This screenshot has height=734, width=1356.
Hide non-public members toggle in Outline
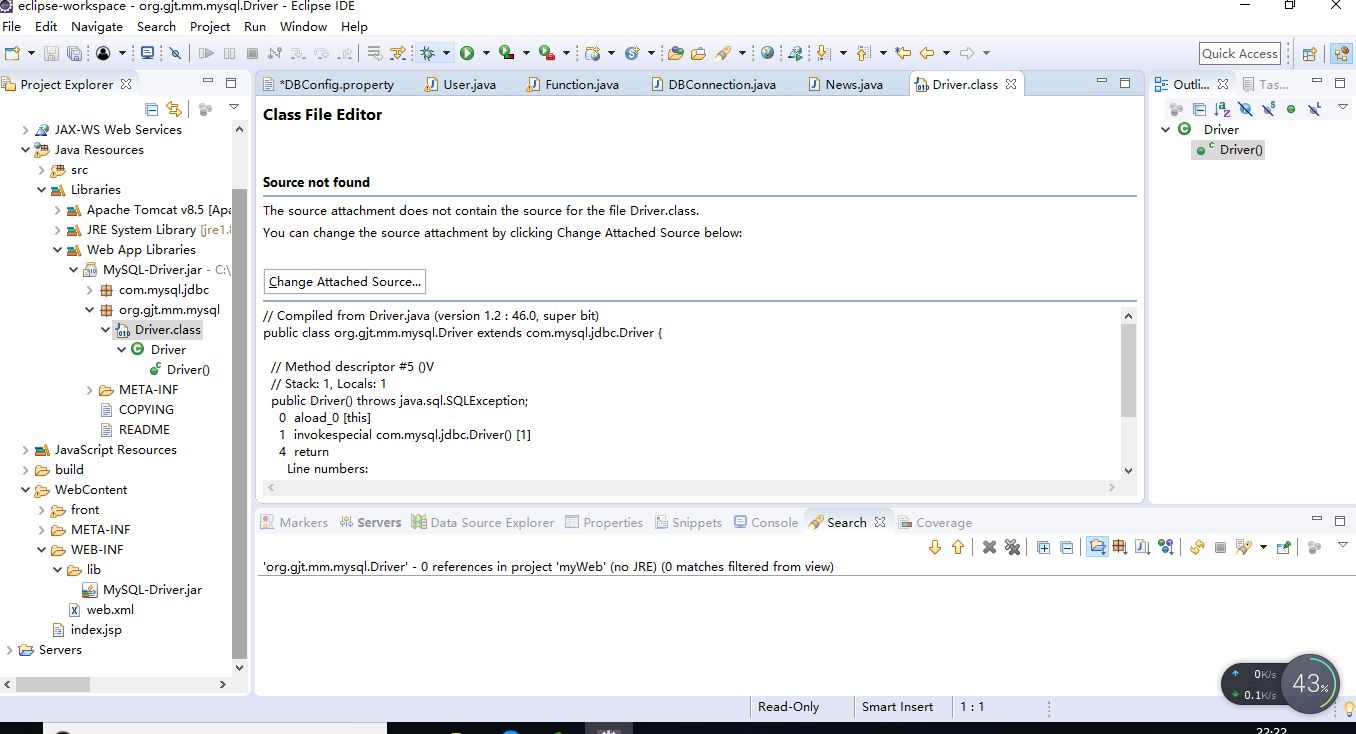coord(1291,109)
